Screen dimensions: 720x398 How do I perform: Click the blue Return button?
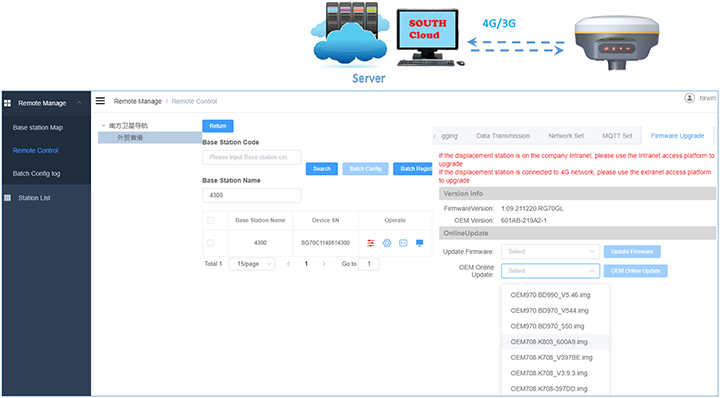(218, 126)
